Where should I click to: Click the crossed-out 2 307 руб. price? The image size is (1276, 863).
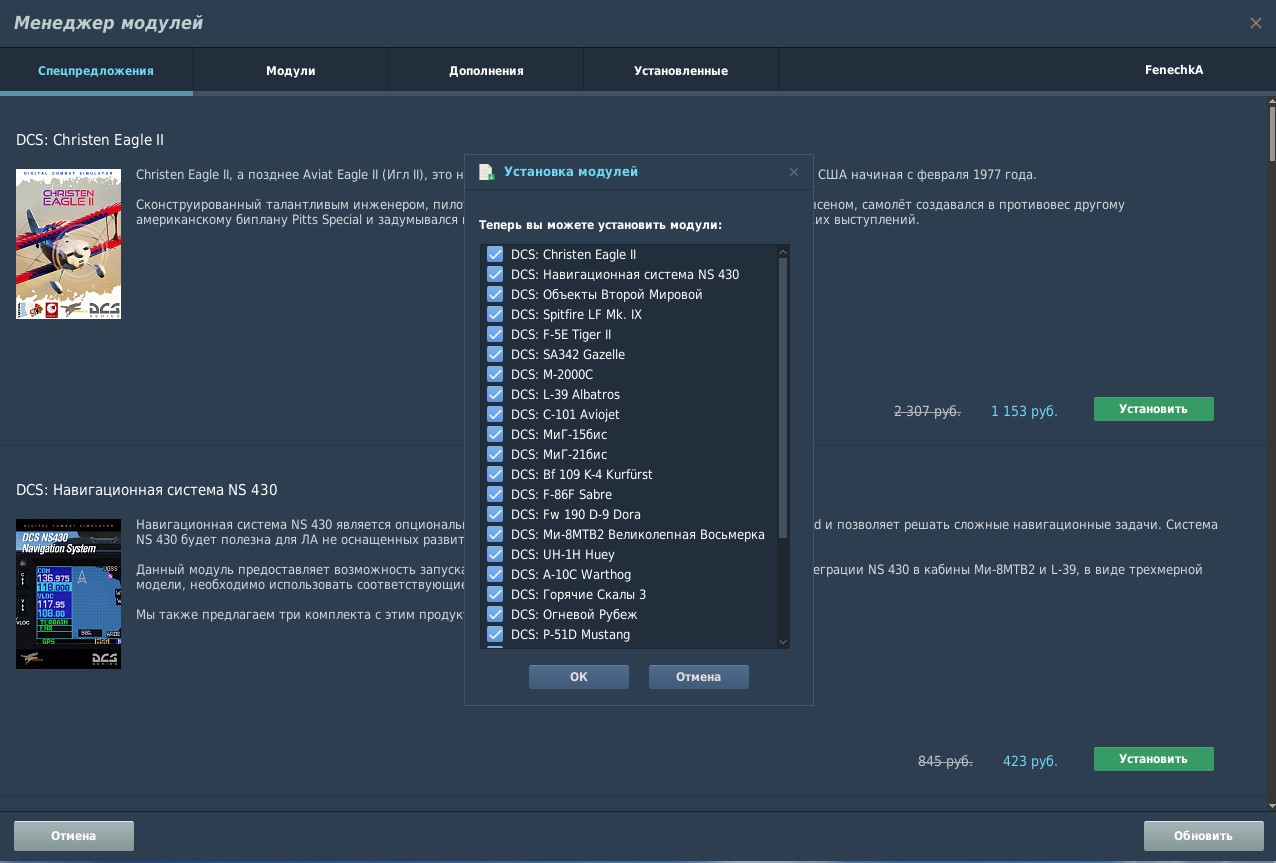(927, 411)
